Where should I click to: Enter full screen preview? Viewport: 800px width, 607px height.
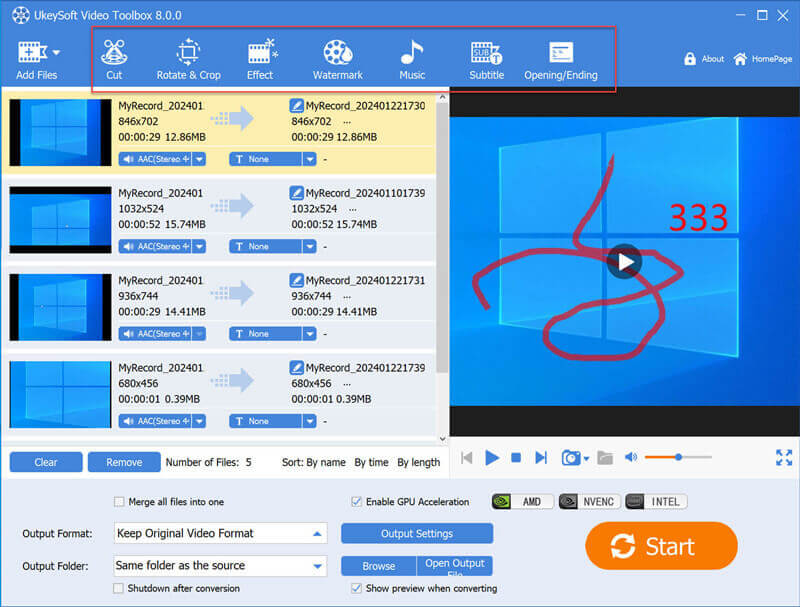point(784,458)
